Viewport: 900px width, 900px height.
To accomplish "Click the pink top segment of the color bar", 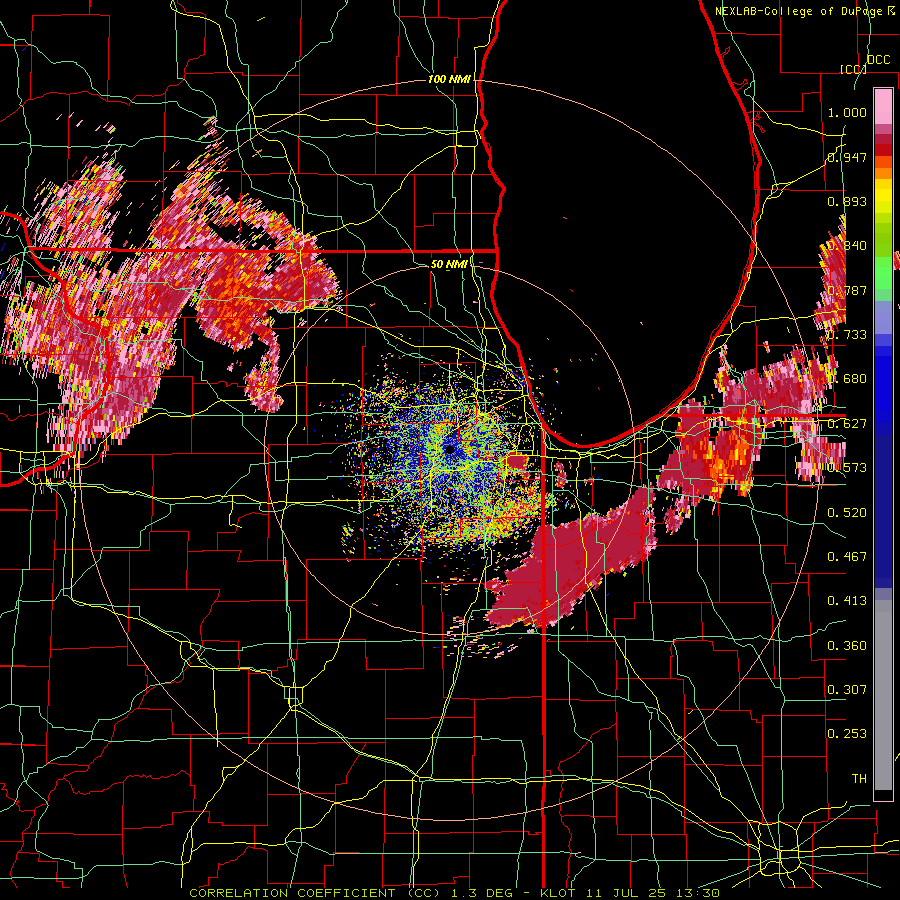I will coord(883,106).
